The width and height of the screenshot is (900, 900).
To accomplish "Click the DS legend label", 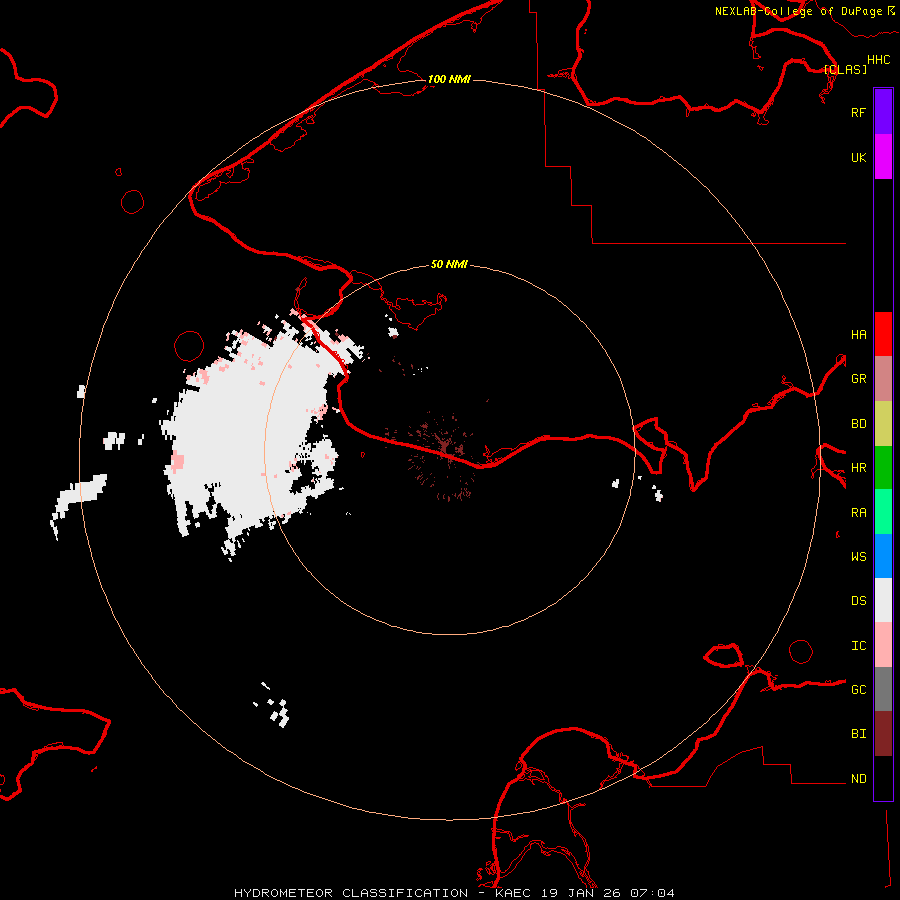I will (x=858, y=600).
